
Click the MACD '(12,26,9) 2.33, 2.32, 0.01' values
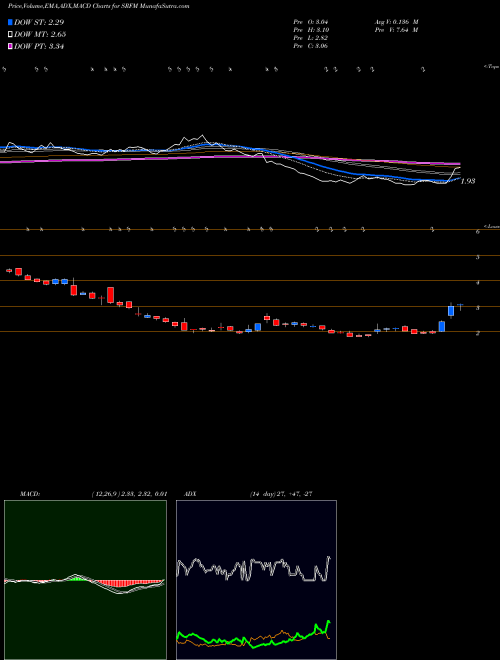[x=130, y=494]
